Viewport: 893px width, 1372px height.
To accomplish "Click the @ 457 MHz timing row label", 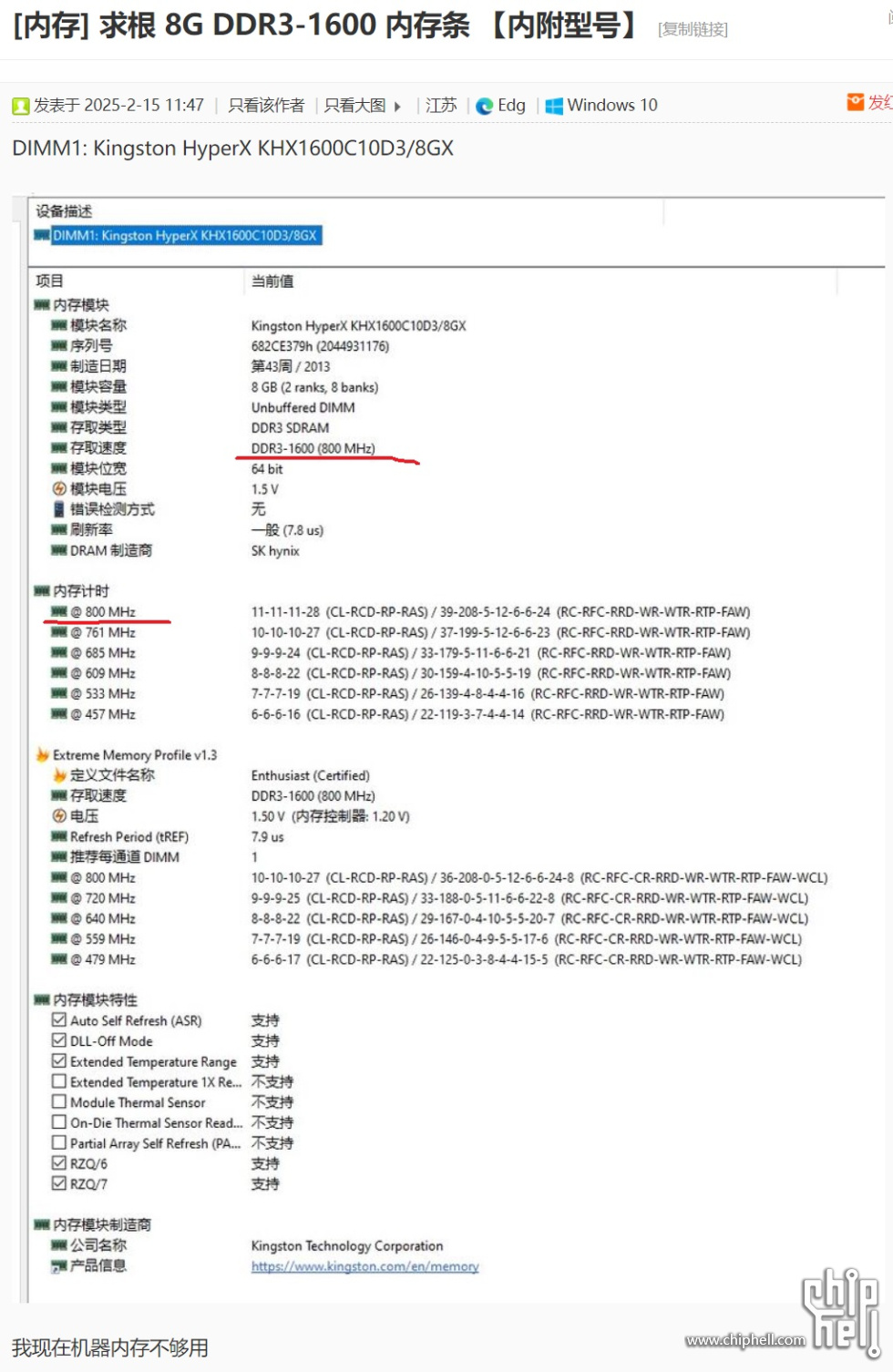I will 103,714.
